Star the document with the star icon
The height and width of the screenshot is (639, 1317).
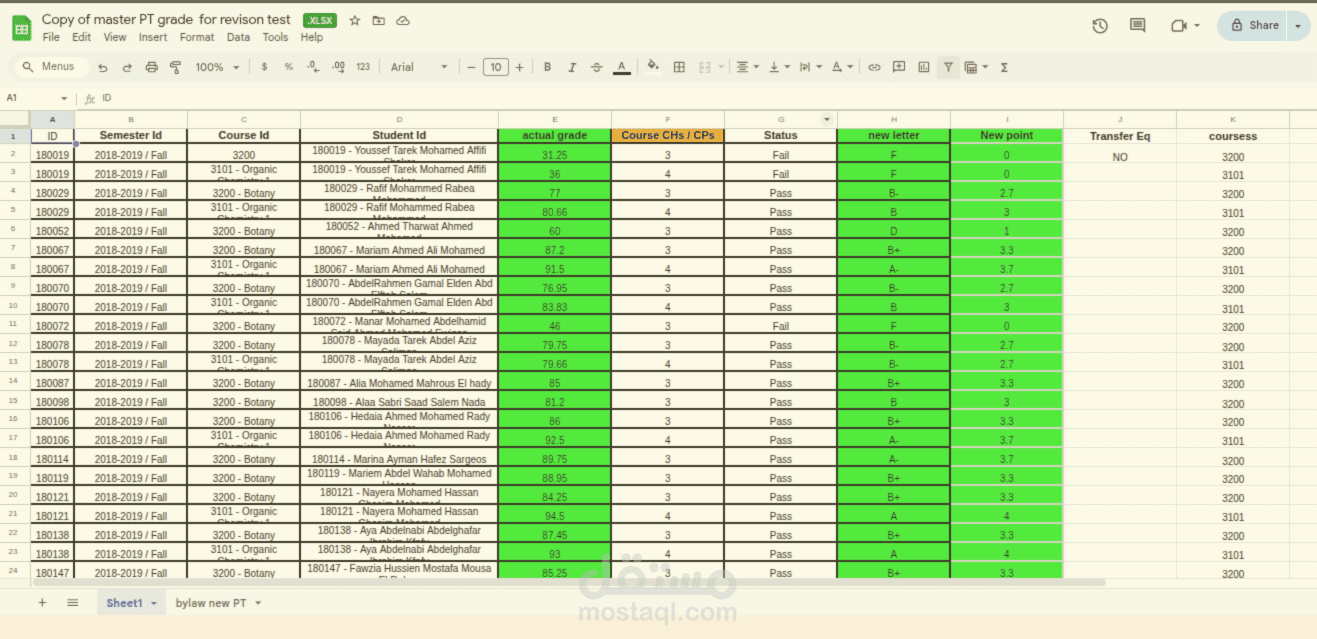click(x=355, y=20)
